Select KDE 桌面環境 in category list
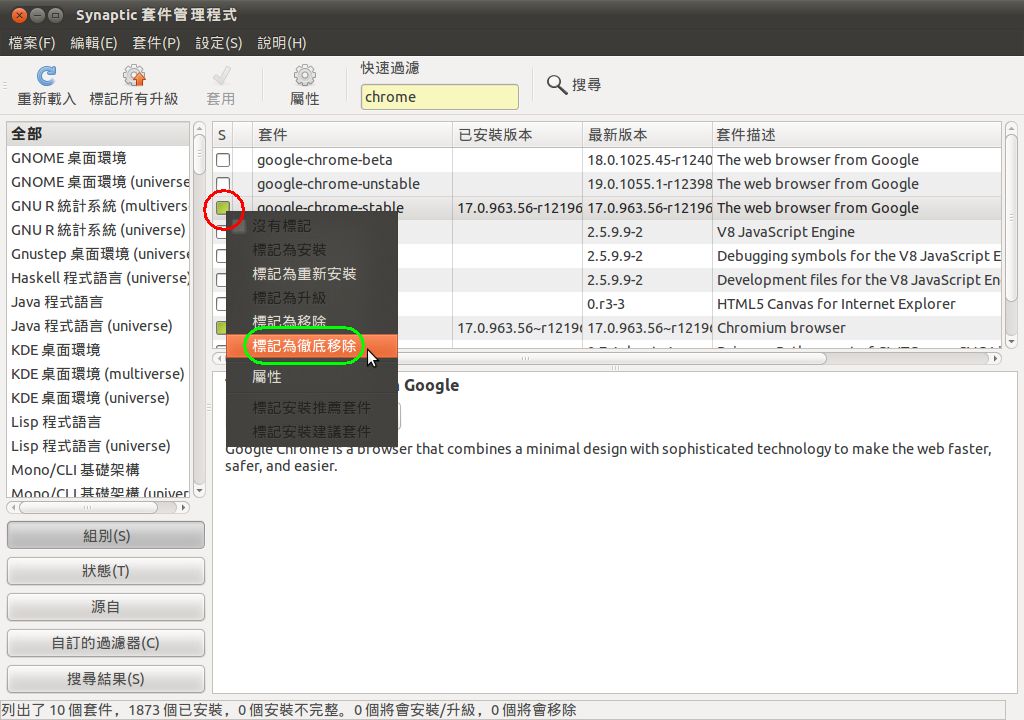This screenshot has height=720, width=1024. click(x=56, y=350)
